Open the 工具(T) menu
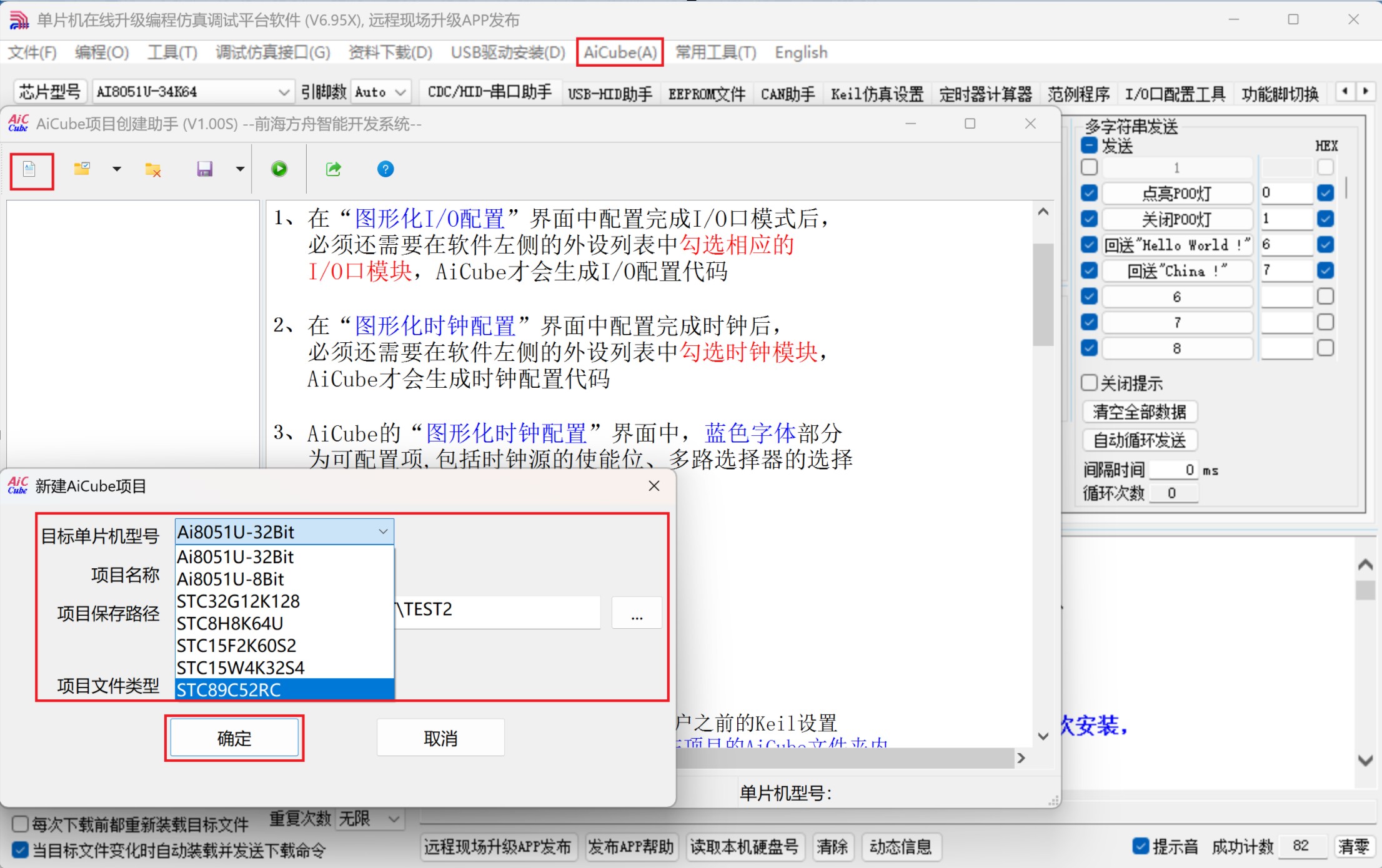 point(172,52)
